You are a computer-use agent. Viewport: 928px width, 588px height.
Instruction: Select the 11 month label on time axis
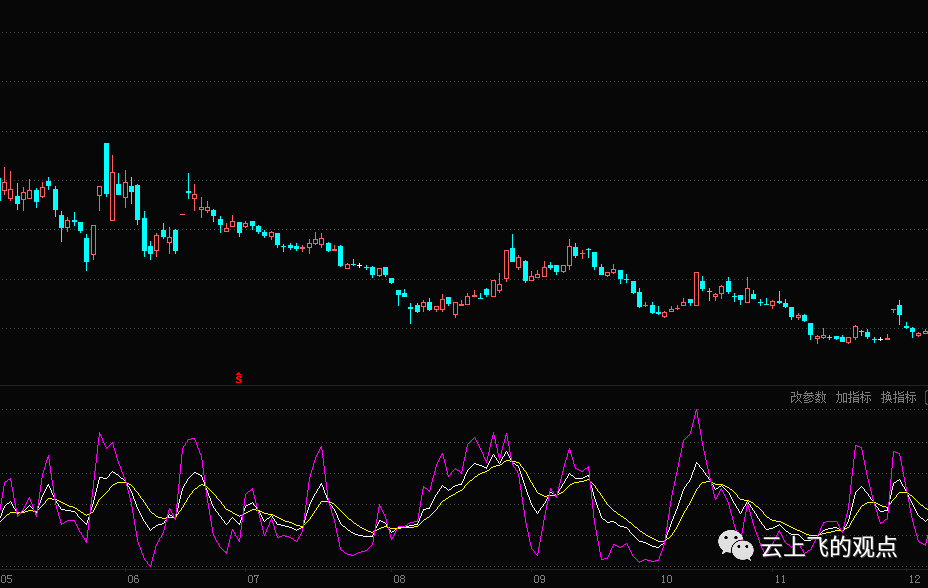pyautogui.click(x=780, y=579)
